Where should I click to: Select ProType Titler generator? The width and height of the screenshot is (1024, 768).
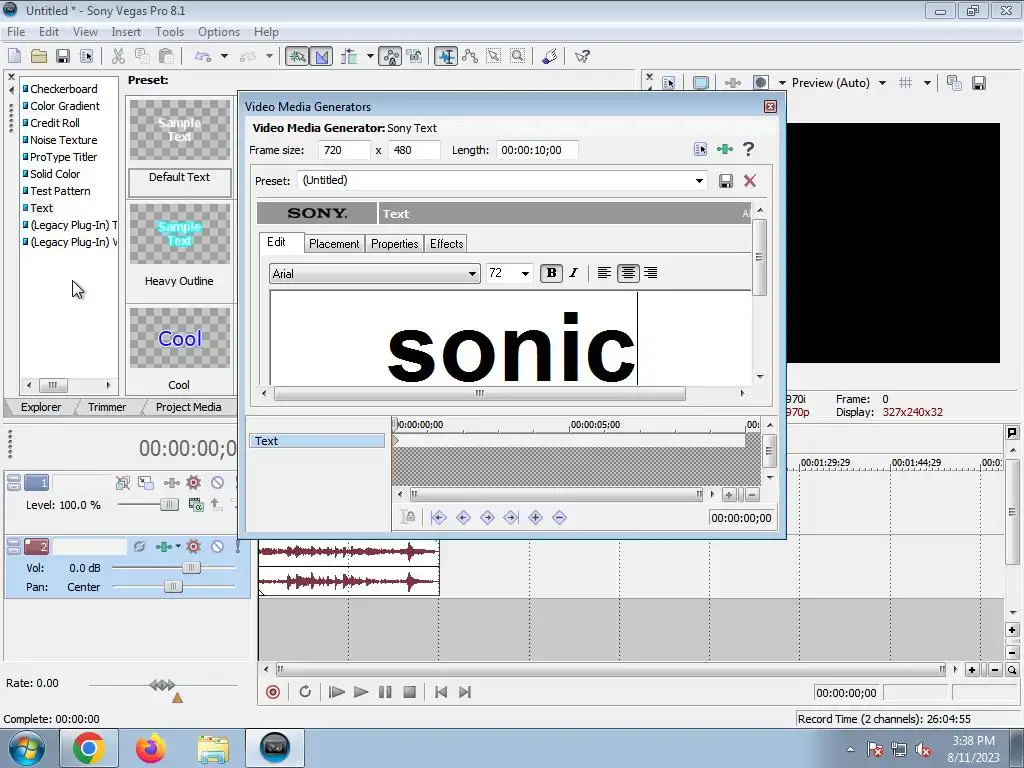[x=63, y=157]
